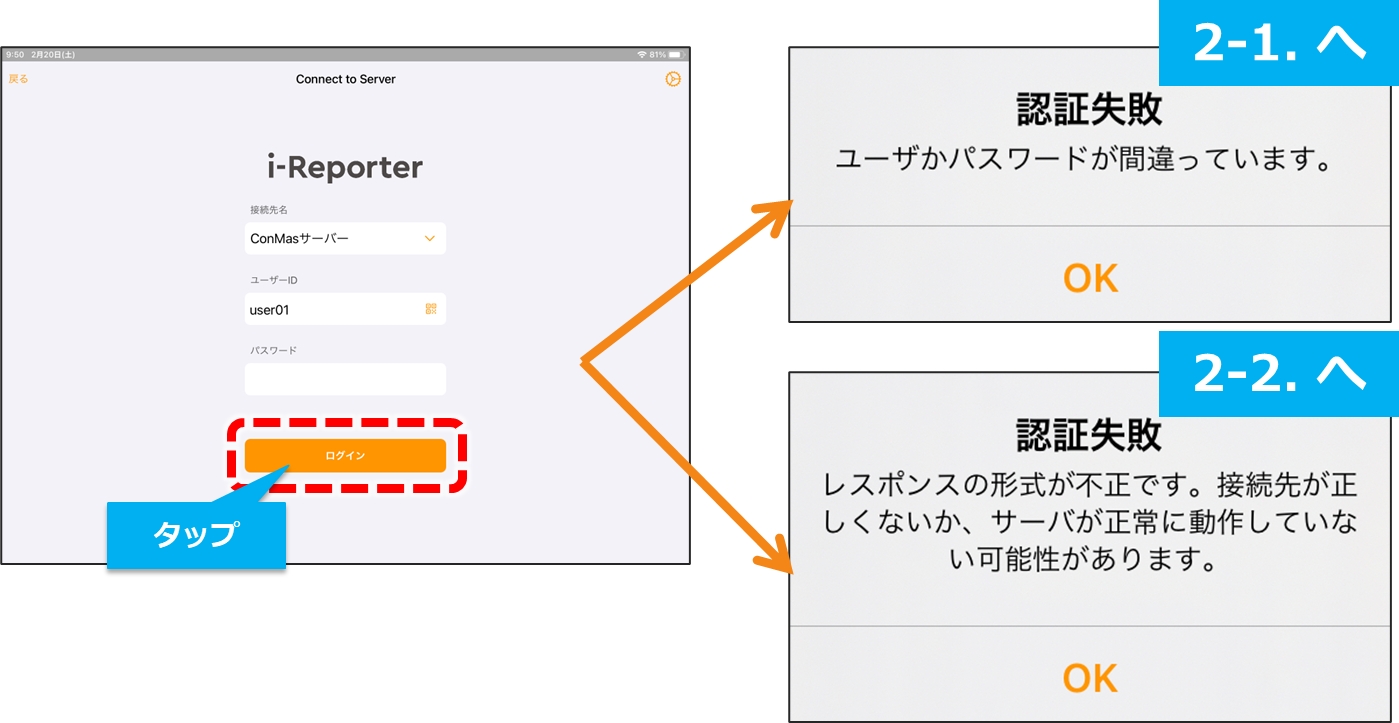
Task: Tap OK in レスポンスの形式が不正 dialog
Action: pyautogui.click(x=1091, y=679)
